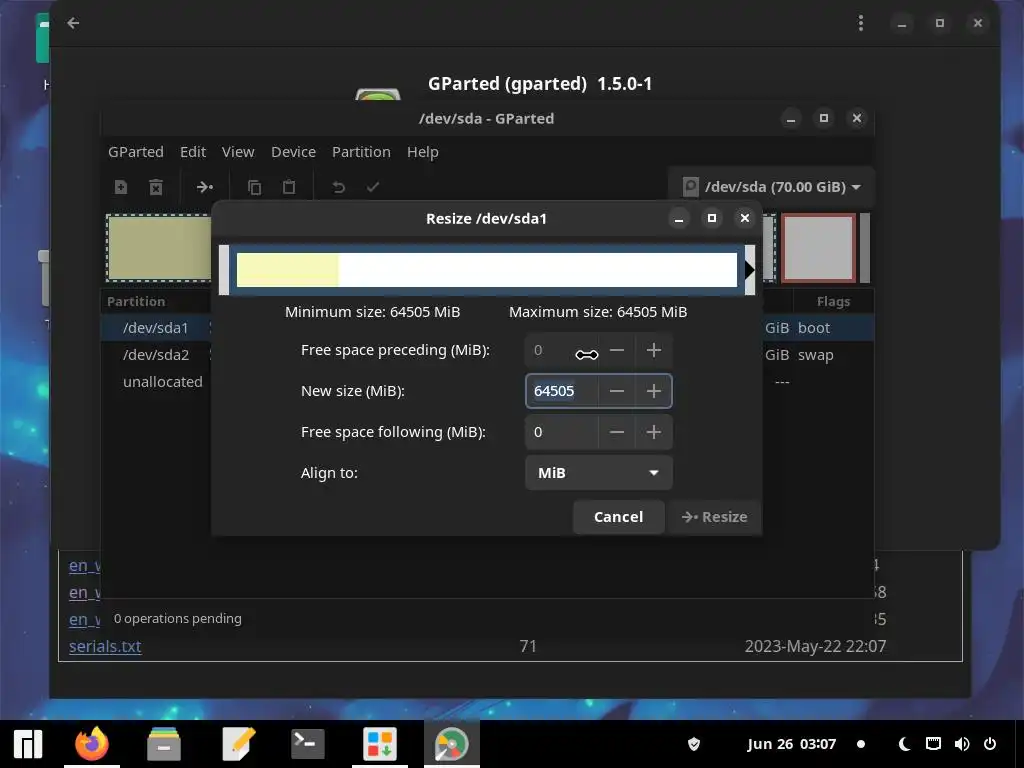The height and width of the screenshot is (768, 1024).
Task: Decrease Free space preceding value
Action: pyautogui.click(x=616, y=351)
